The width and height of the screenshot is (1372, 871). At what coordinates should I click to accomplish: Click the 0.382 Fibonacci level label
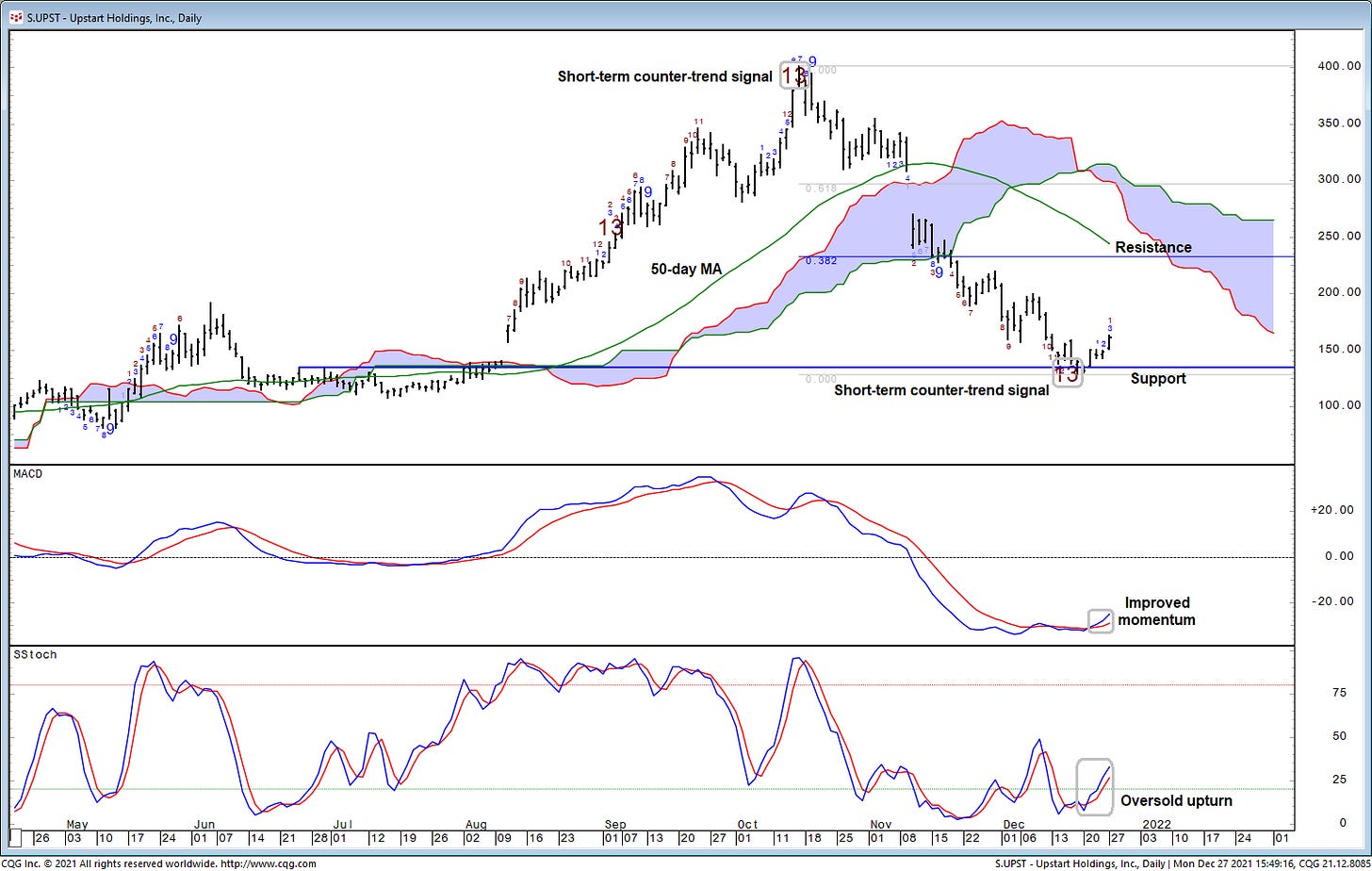click(822, 261)
